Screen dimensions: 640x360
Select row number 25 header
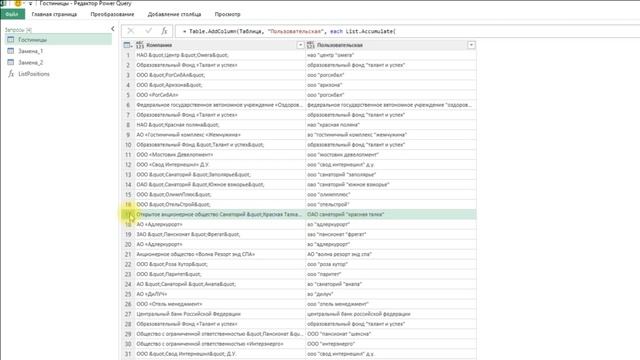128,294
